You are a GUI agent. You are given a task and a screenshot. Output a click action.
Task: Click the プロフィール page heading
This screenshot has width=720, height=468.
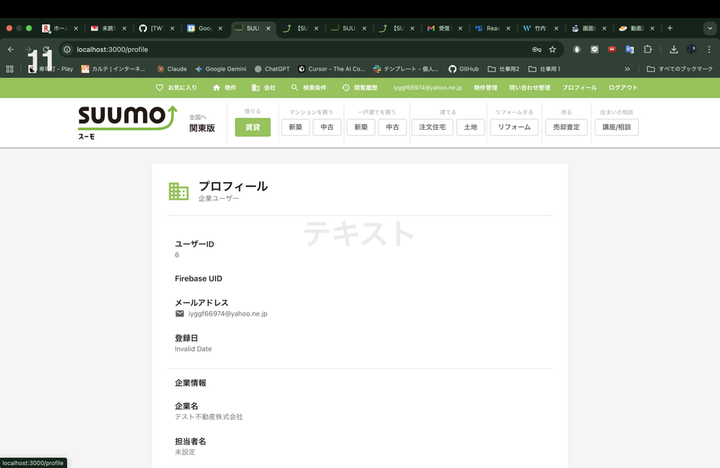click(233, 186)
